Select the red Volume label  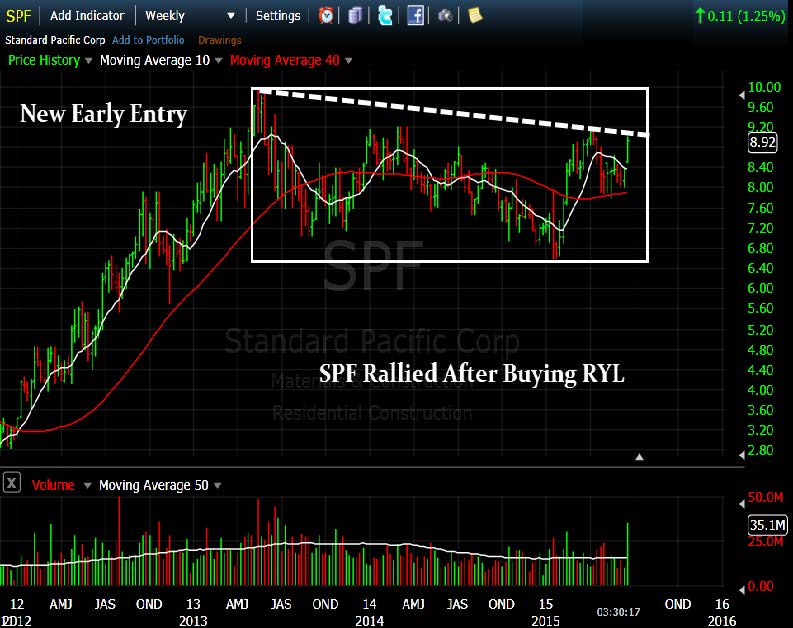click(53, 485)
